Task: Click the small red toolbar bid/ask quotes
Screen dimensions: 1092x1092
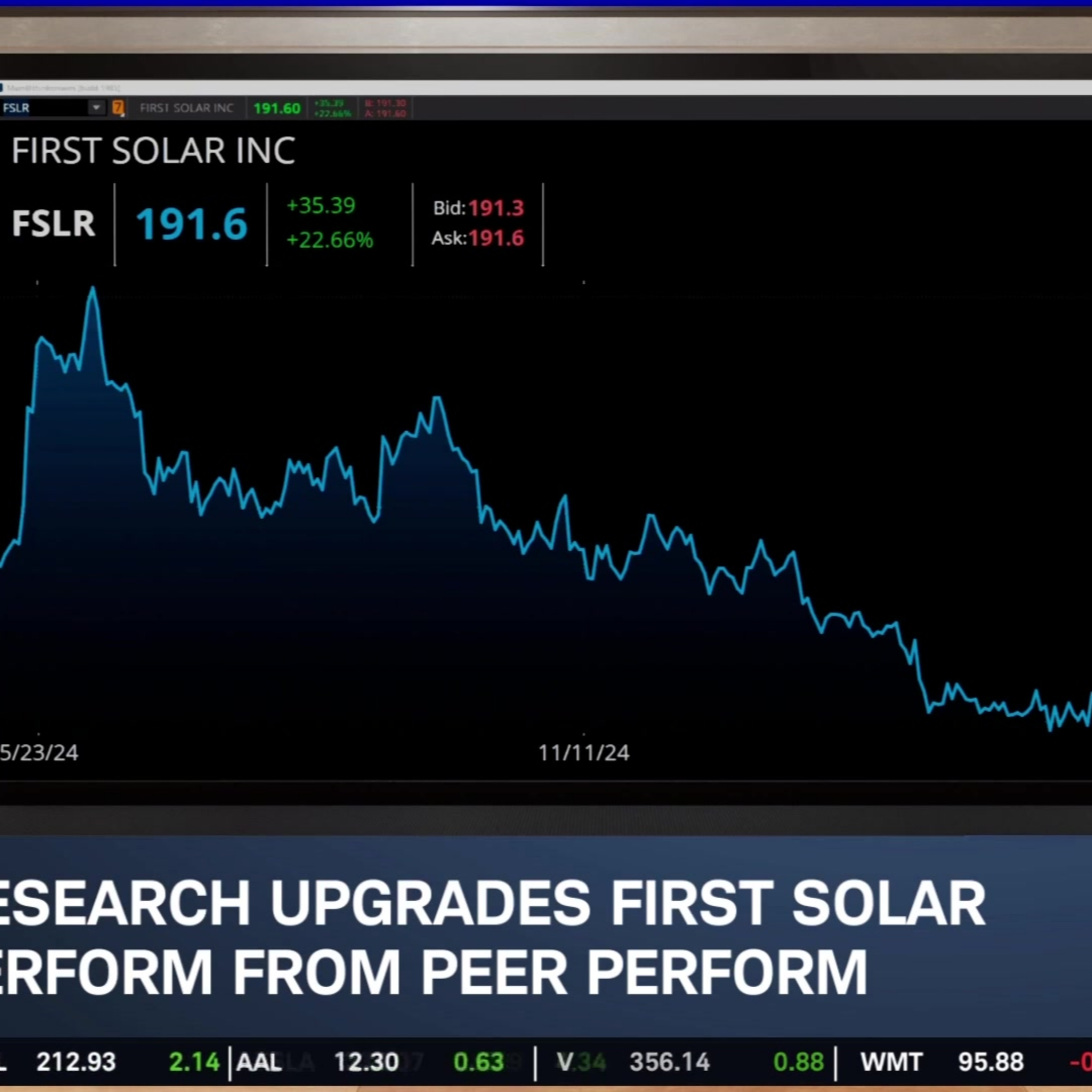Action: 385,108
